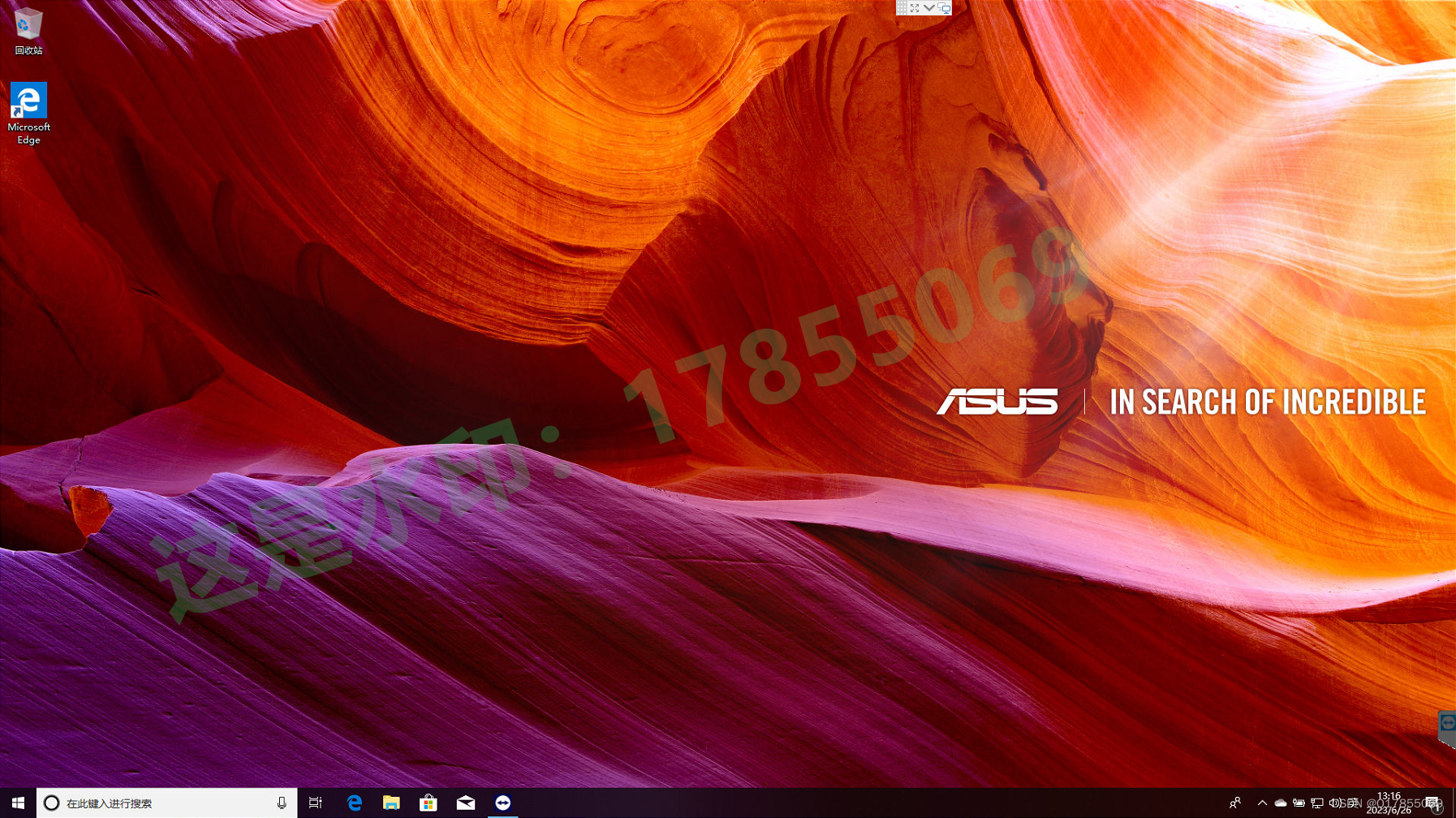The width and height of the screenshot is (1456, 818).
Task: Select the Microsoft Edge desktop shortcut
Action: [x=28, y=114]
